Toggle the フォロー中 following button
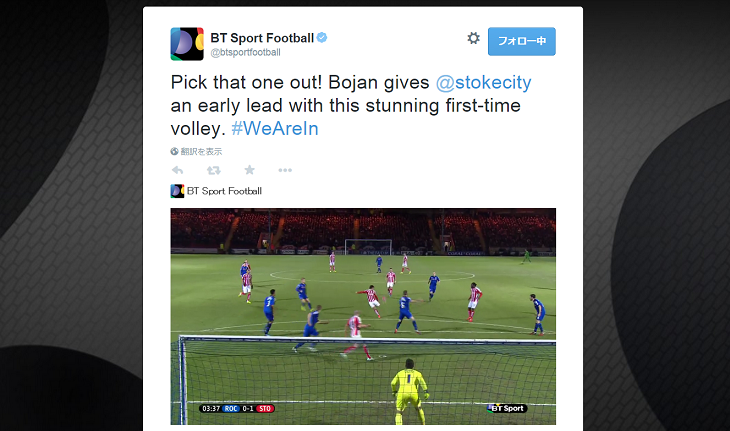The height and width of the screenshot is (431, 730). coord(522,41)
